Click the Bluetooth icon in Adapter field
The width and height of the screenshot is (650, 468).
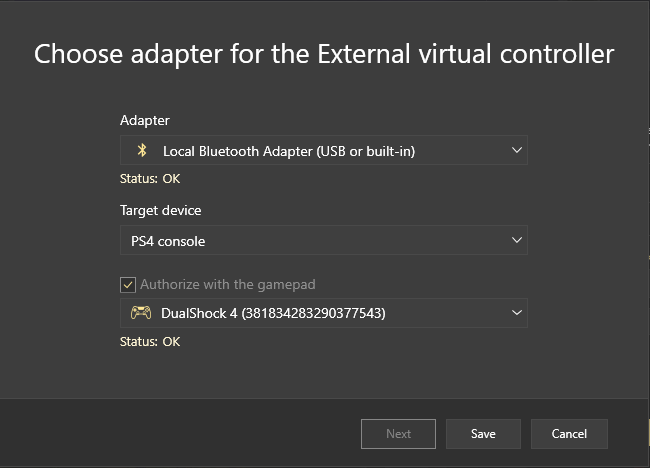pos(142,151)
